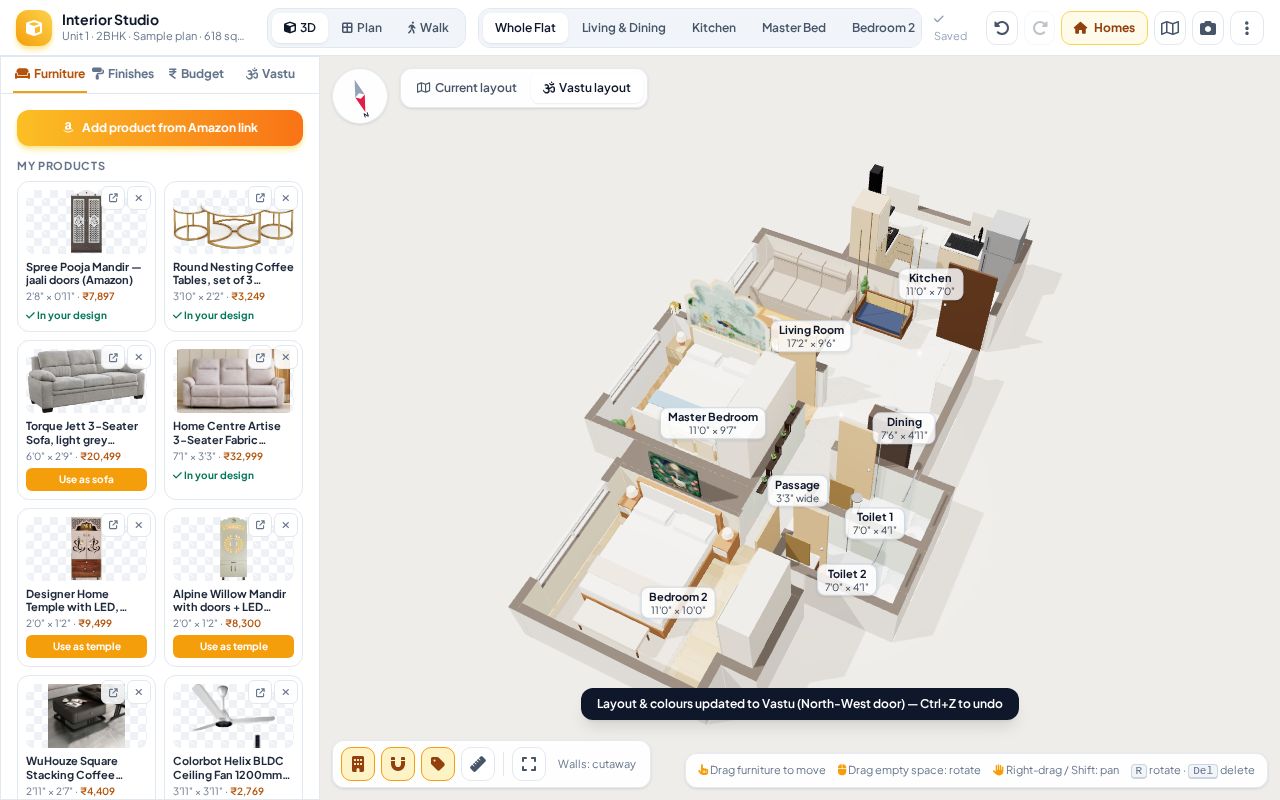
Task: Select the Vastu layout option
Action: [x=587, y=88]
